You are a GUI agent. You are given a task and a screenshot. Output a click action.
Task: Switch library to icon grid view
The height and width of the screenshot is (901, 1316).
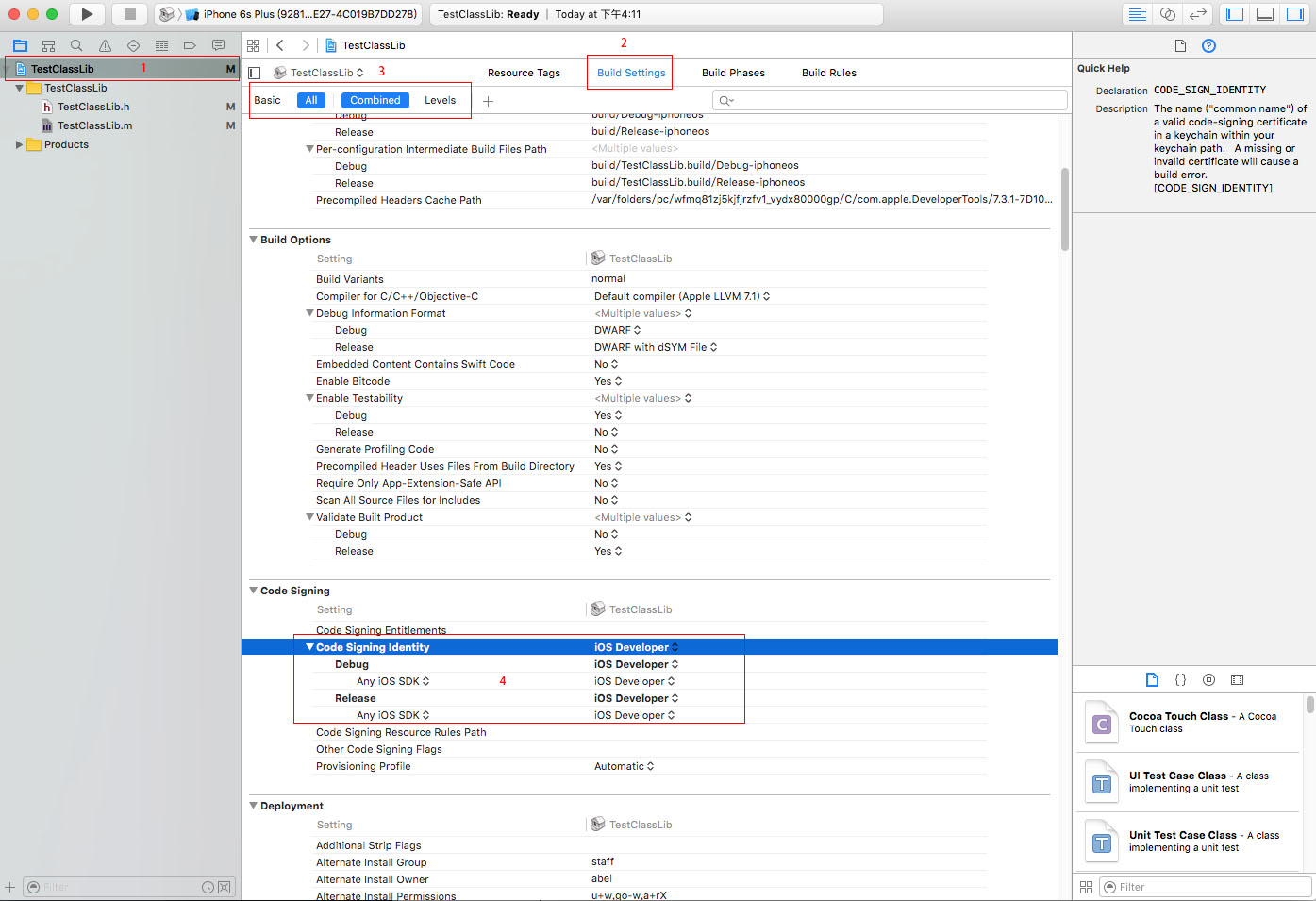pos(1086,887)
